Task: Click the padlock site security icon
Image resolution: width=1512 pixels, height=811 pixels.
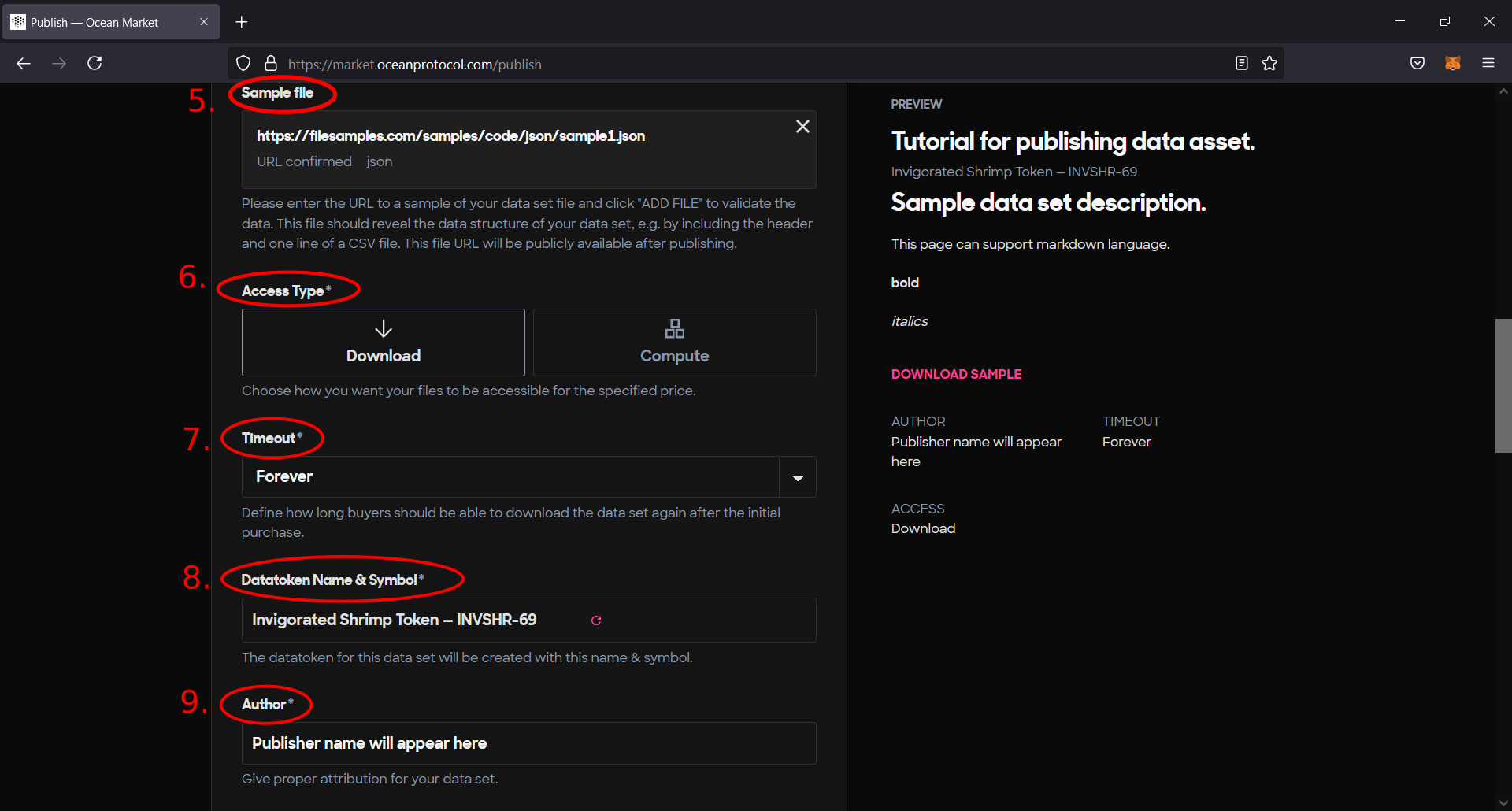Action: (x=271, y=64)
